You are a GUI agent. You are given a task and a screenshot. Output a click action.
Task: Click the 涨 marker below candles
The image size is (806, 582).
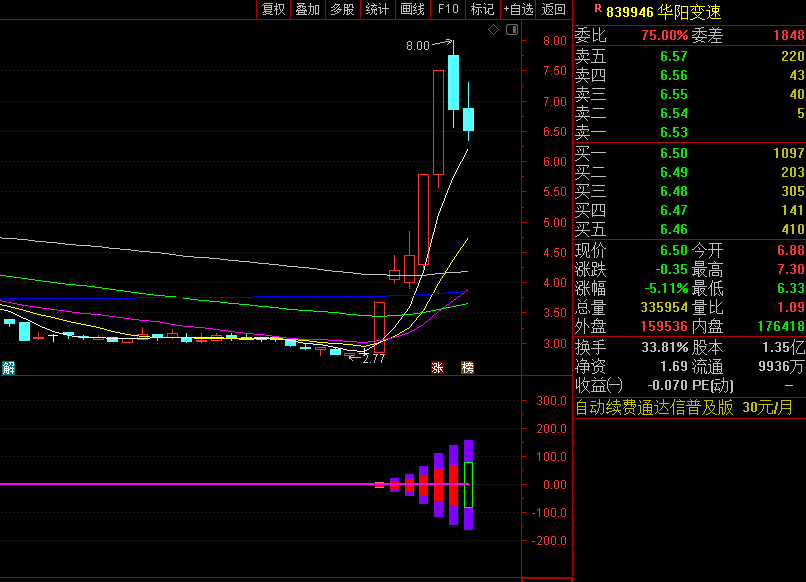pos(437,368)
